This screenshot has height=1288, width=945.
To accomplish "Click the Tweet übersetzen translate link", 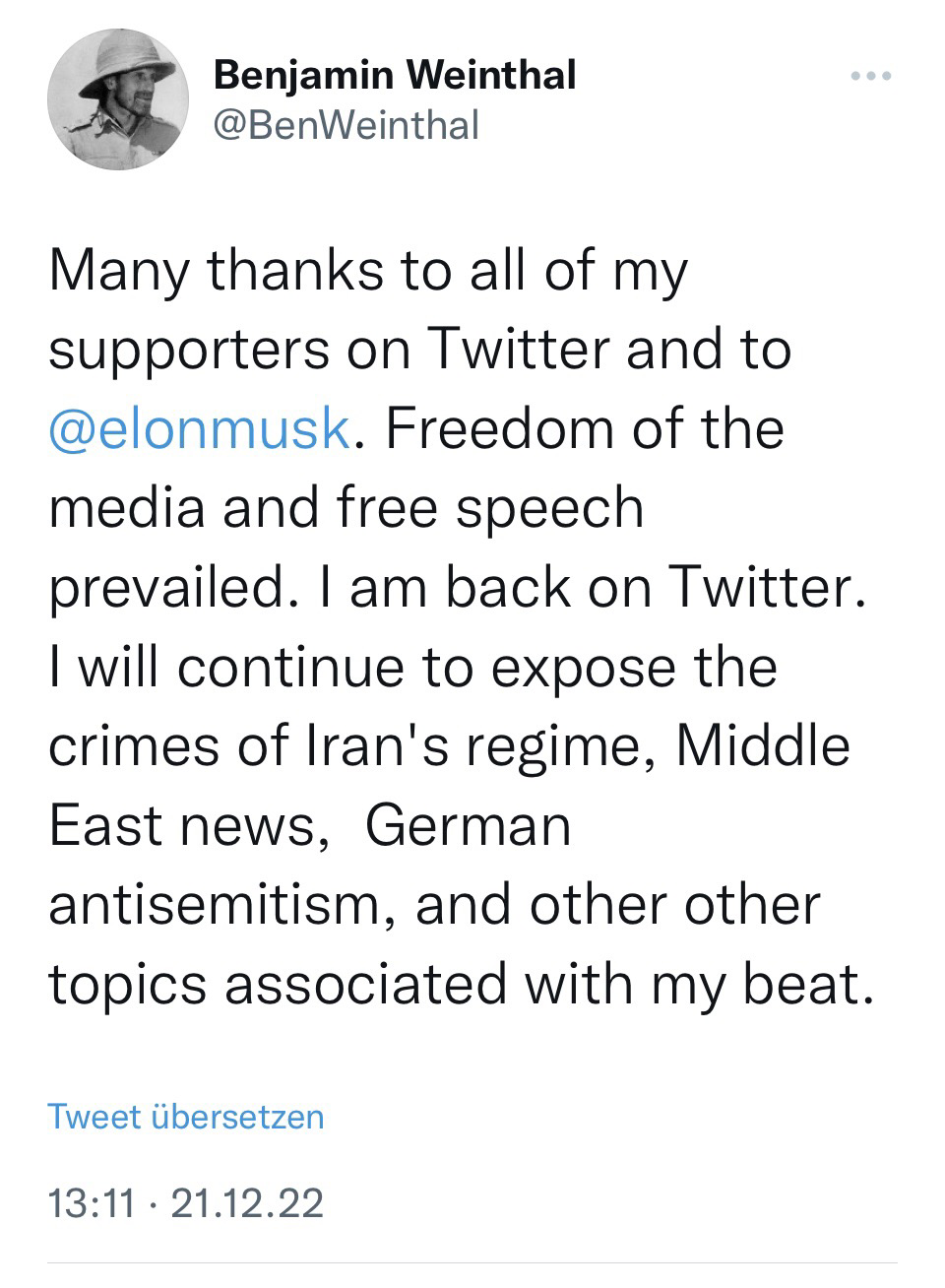I will pyautogui.click(x=185, y=1117).
